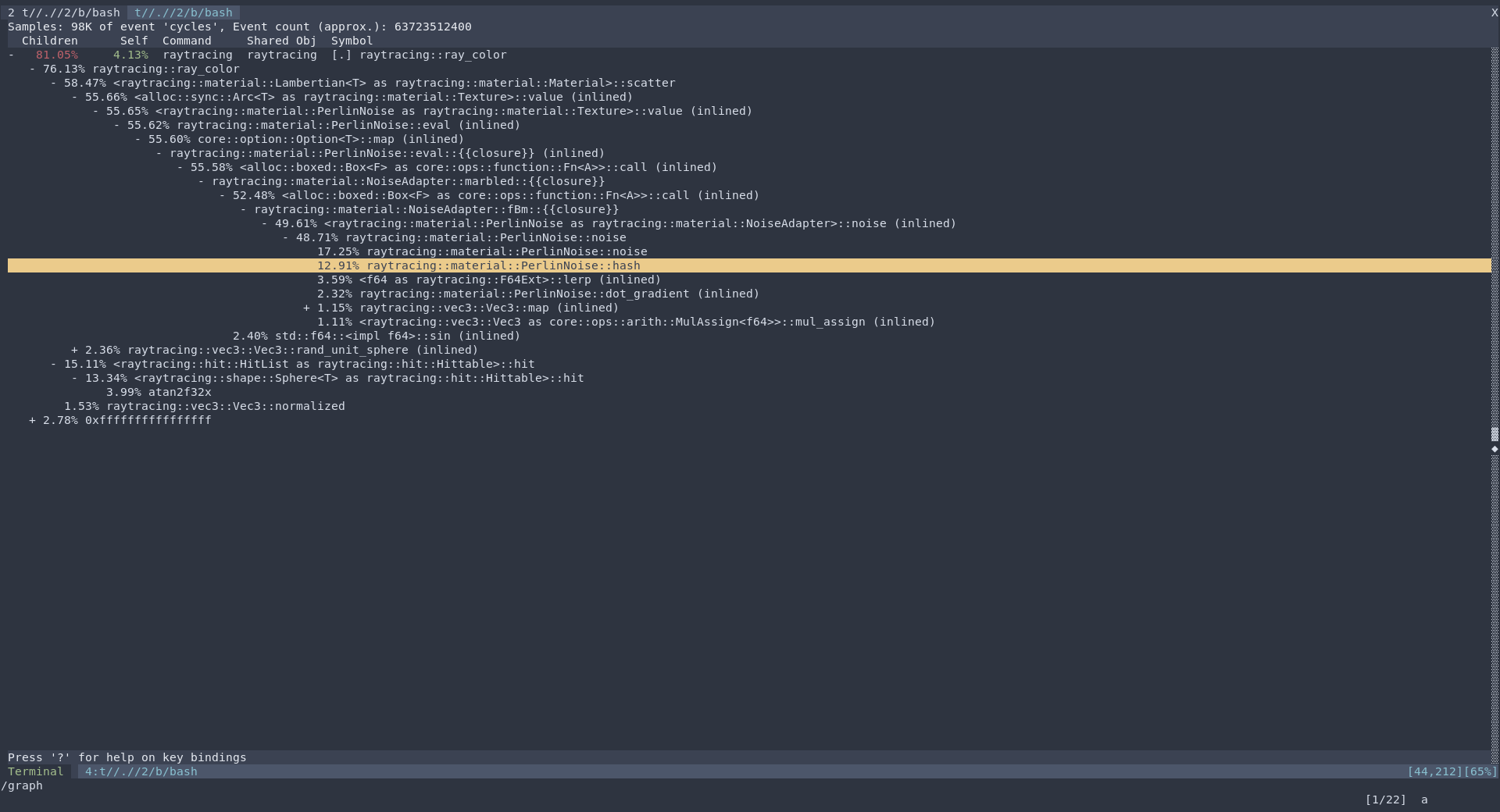
Task: Select the 3.59% F64Ext lerp row
Action: click(x=489, y=280)
